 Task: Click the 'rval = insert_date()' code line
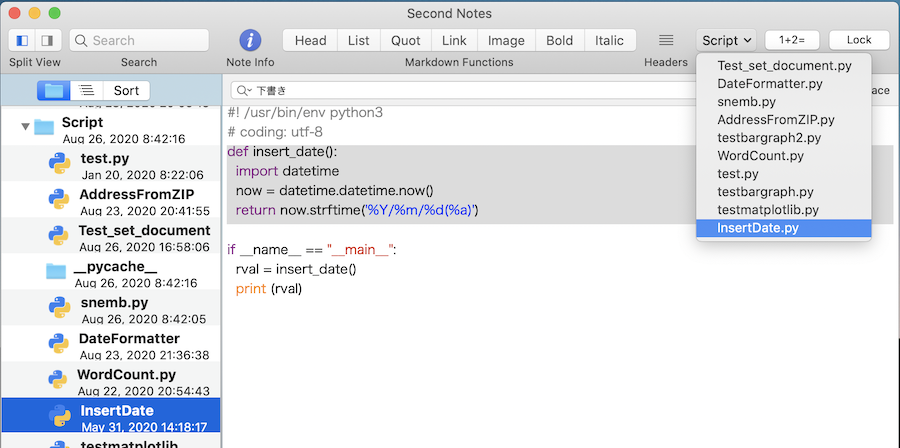click(x=296, y=269)
